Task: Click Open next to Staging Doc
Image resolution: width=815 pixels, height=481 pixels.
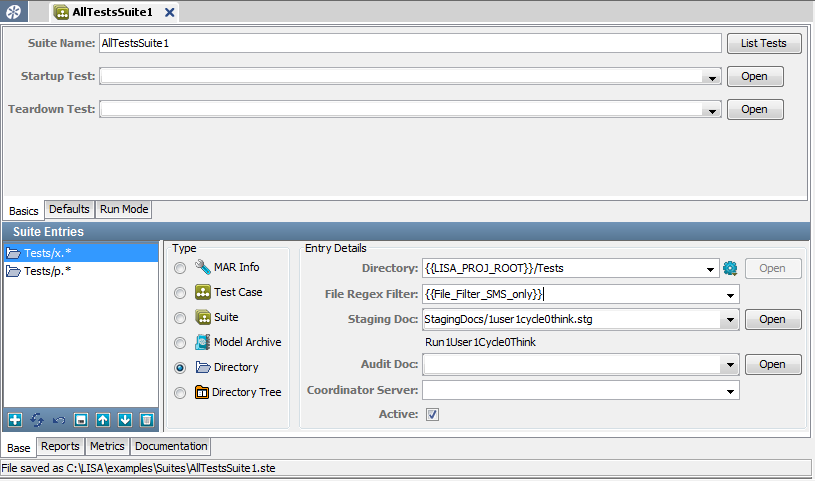Action: (x=773, y=319)
